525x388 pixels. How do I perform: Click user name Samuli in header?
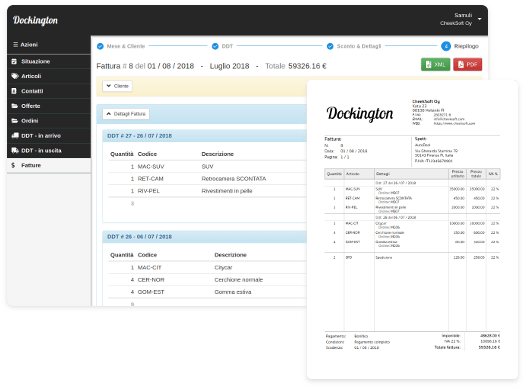[x=463, y=15]
